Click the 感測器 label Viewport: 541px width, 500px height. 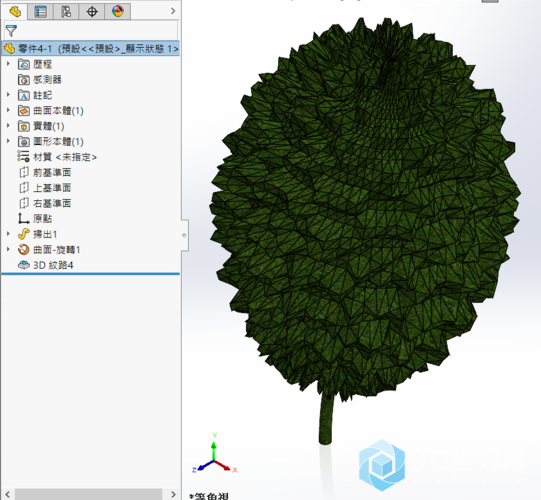47,80
